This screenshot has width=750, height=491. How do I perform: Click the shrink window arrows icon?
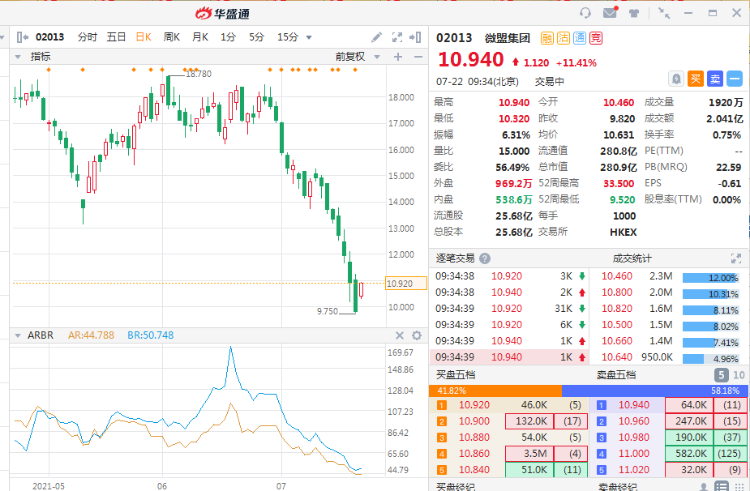pos(664,13)
